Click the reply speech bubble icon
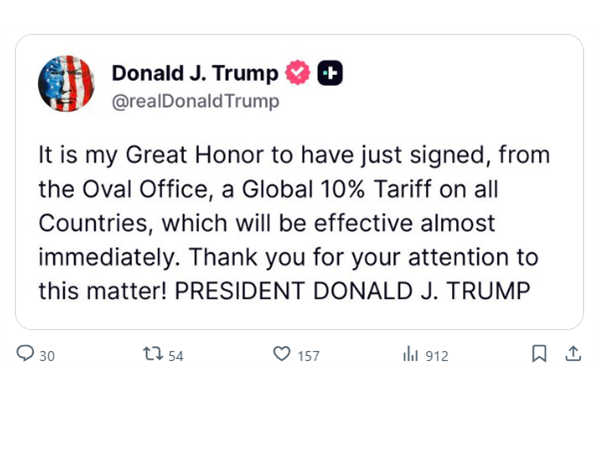 coord(26,354)
